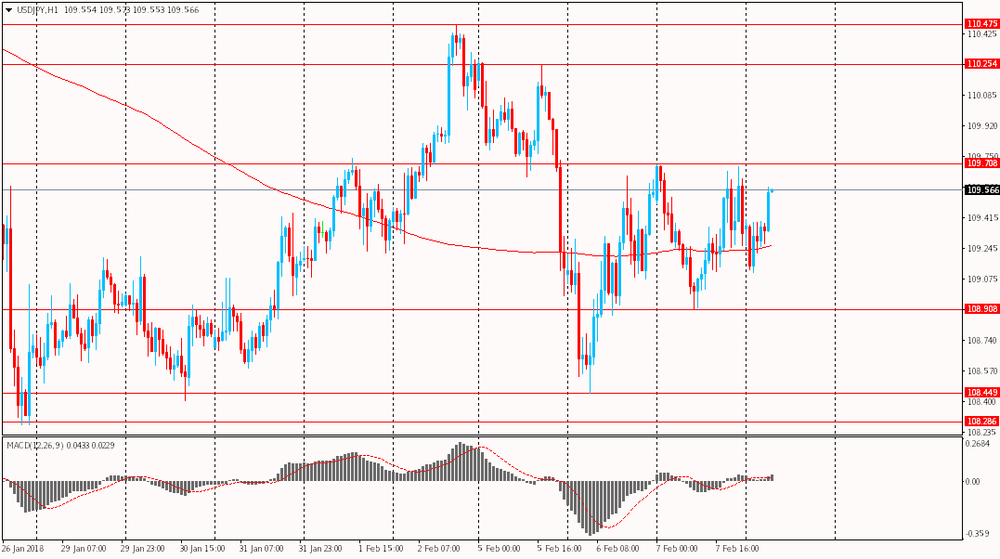
Task: Click the 31 Jan 23:00 time label
Action: (321, 548)
